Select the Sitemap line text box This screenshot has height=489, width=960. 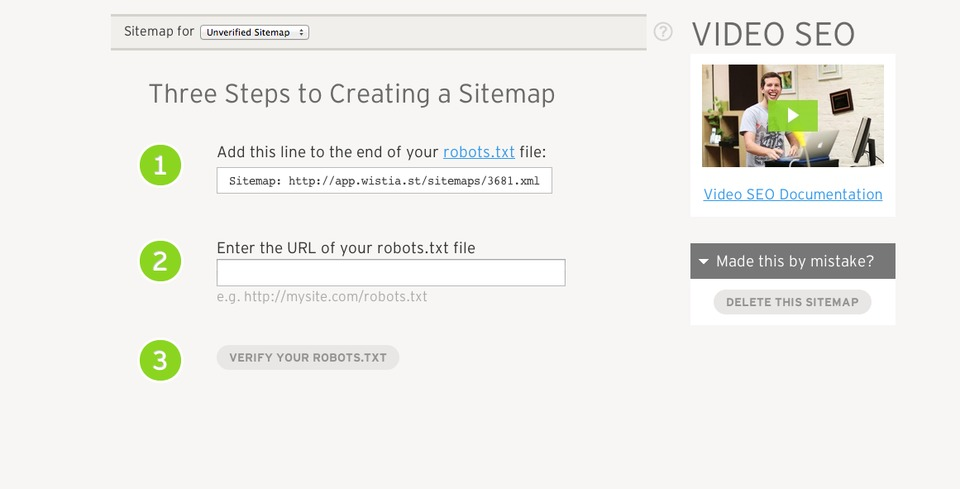coord(384,181)
